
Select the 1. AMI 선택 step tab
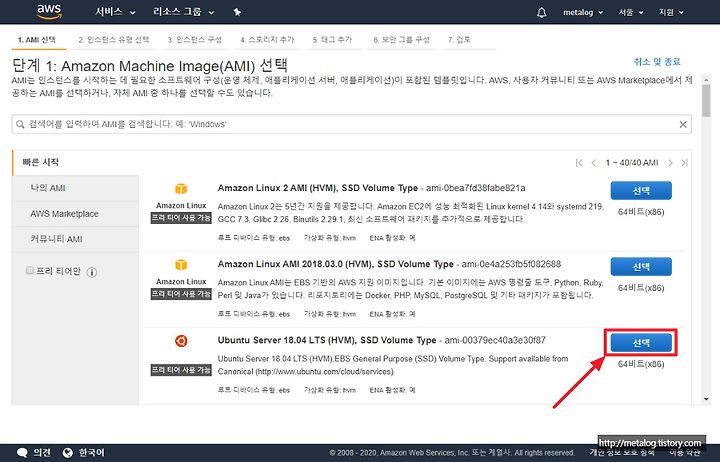pyautogui.click(x=37, y=40)
